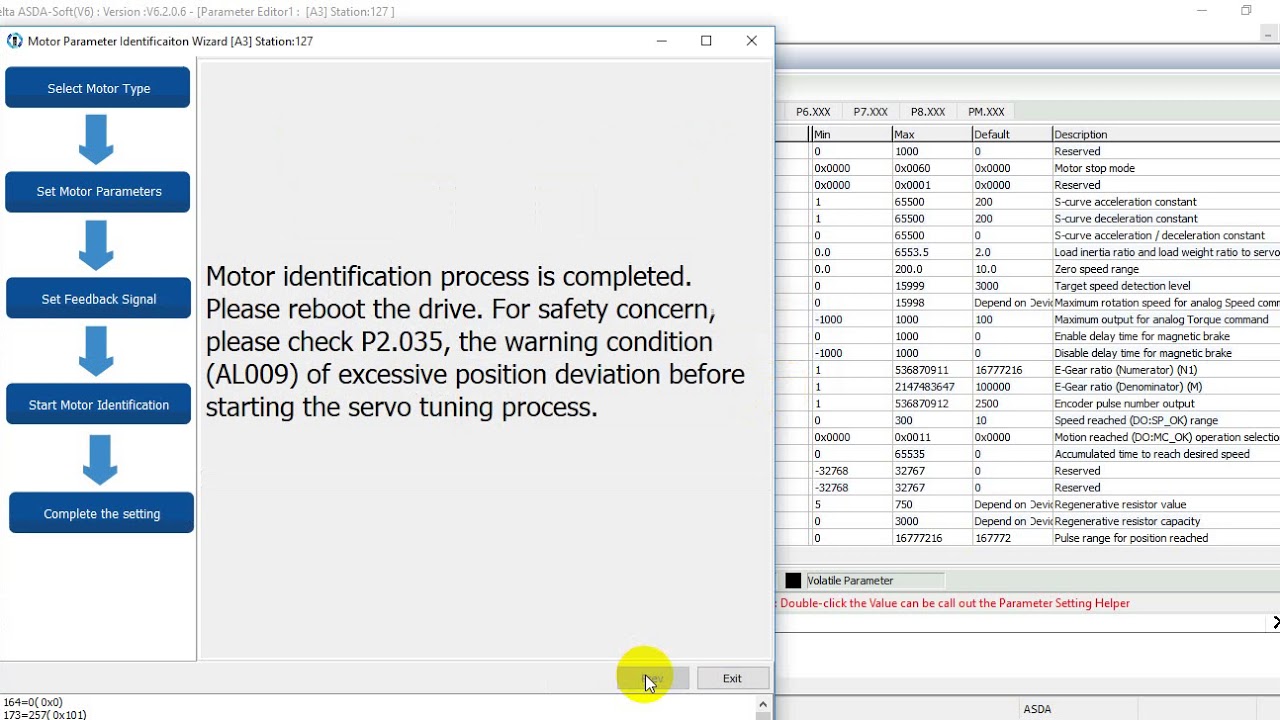Viewport: 1280px width, 720px height.
Task: Click the Default column header
Action: 1011,134
